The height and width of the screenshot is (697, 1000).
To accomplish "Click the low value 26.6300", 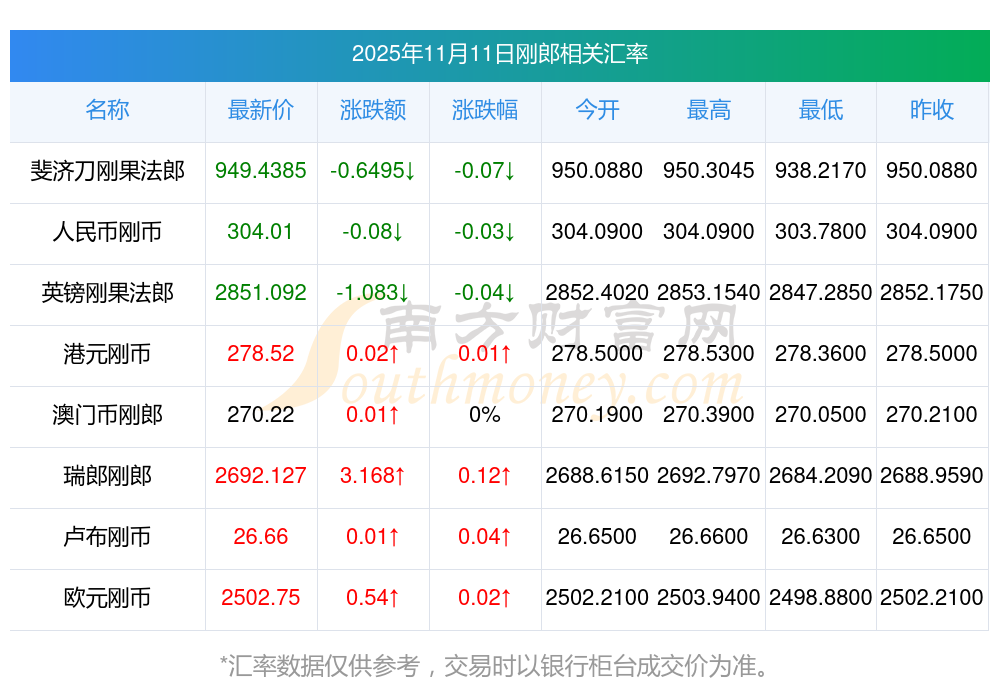I will (x=821, y=536).
